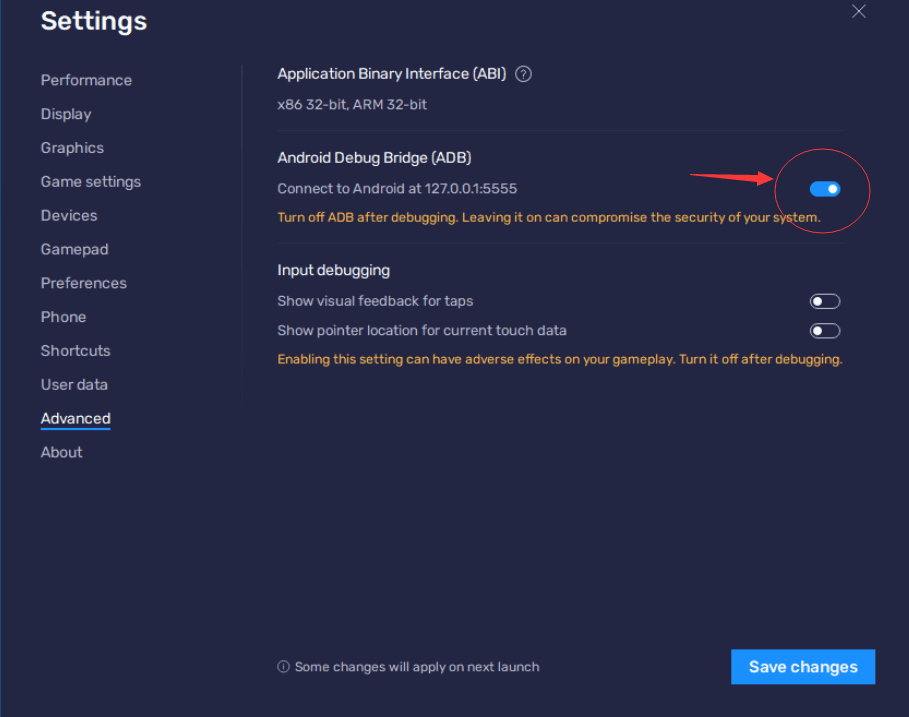Select the Advanced tab
Image resolution: width=909 pixels, height=717 pixels.
(x=75, y=418)
